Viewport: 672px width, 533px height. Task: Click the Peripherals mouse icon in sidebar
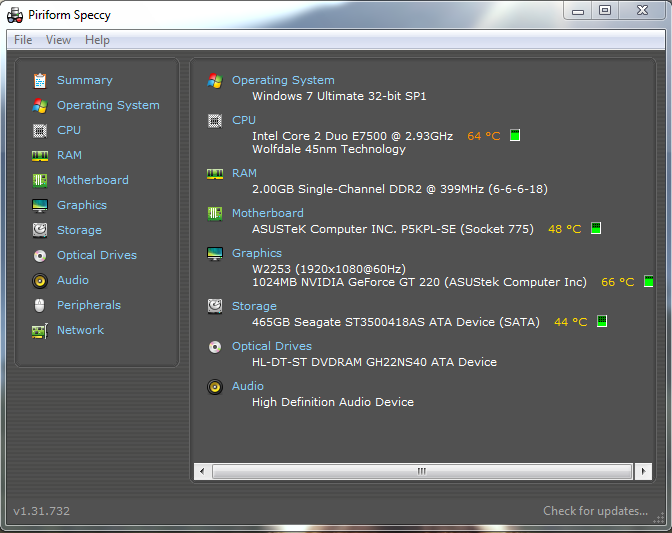[39, 305]
